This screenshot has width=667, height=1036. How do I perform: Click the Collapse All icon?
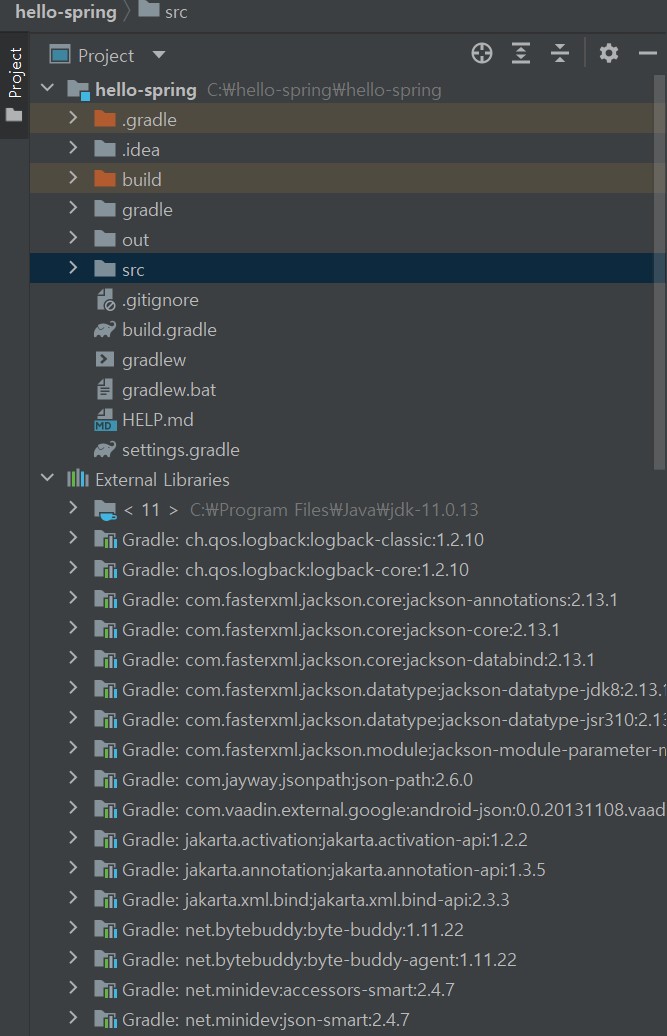560,54
